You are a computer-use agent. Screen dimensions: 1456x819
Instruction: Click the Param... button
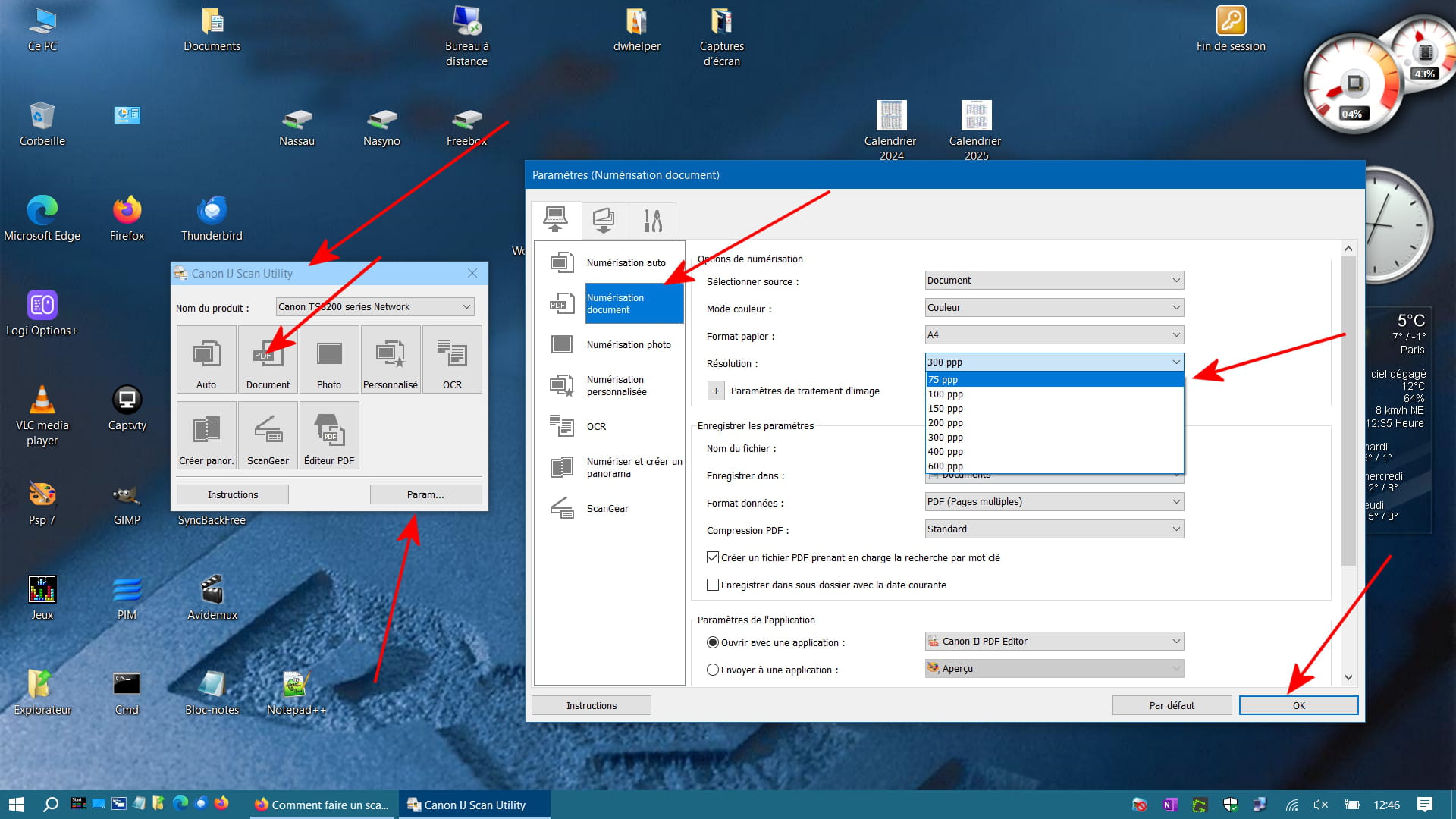[425, 494]
